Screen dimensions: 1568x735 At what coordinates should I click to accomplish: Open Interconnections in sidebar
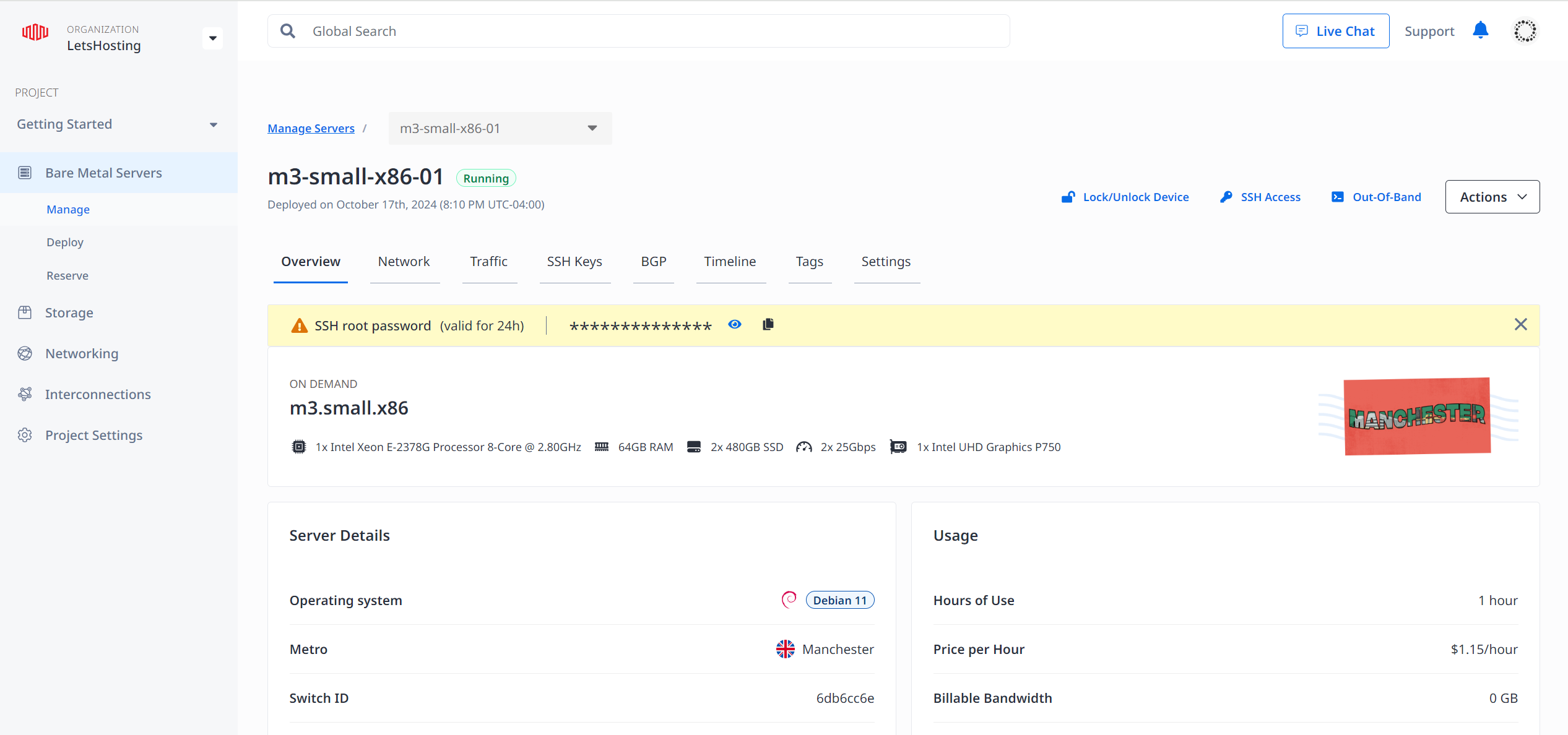point(119,394)
